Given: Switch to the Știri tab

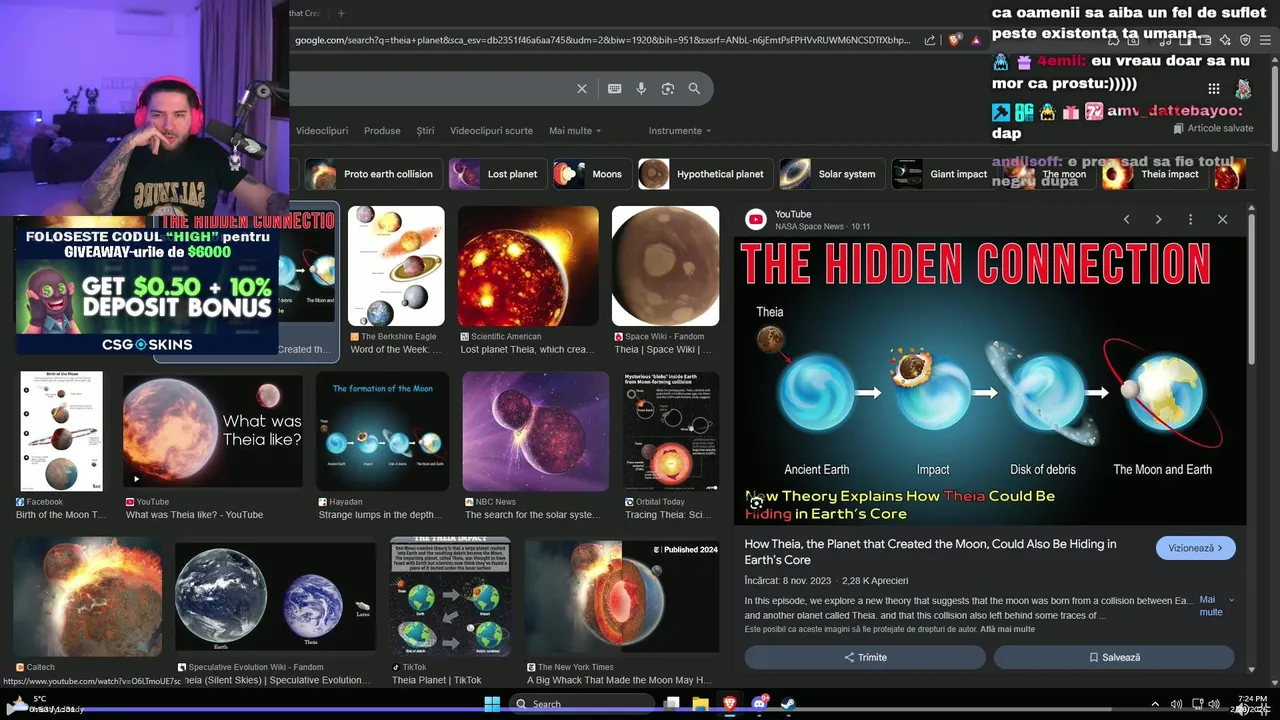Looking at the screenshot, I should coord(425,131).
